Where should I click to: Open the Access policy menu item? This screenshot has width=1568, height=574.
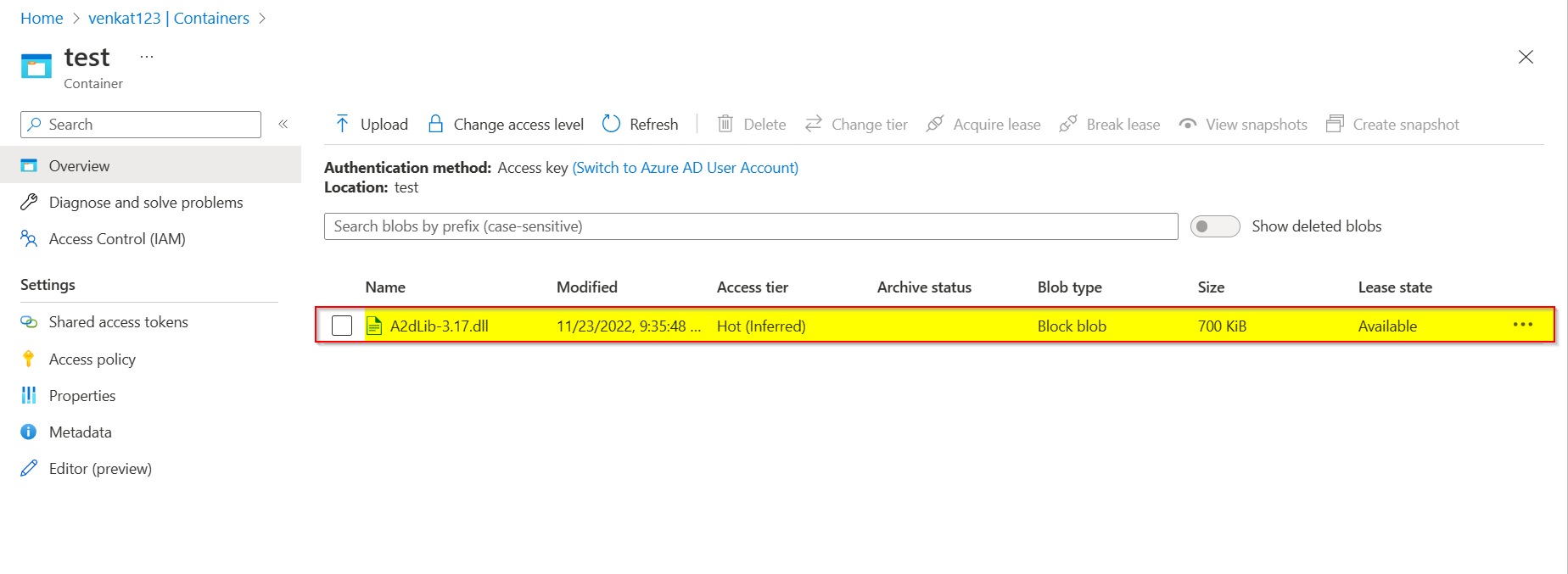tap(92, 359)
